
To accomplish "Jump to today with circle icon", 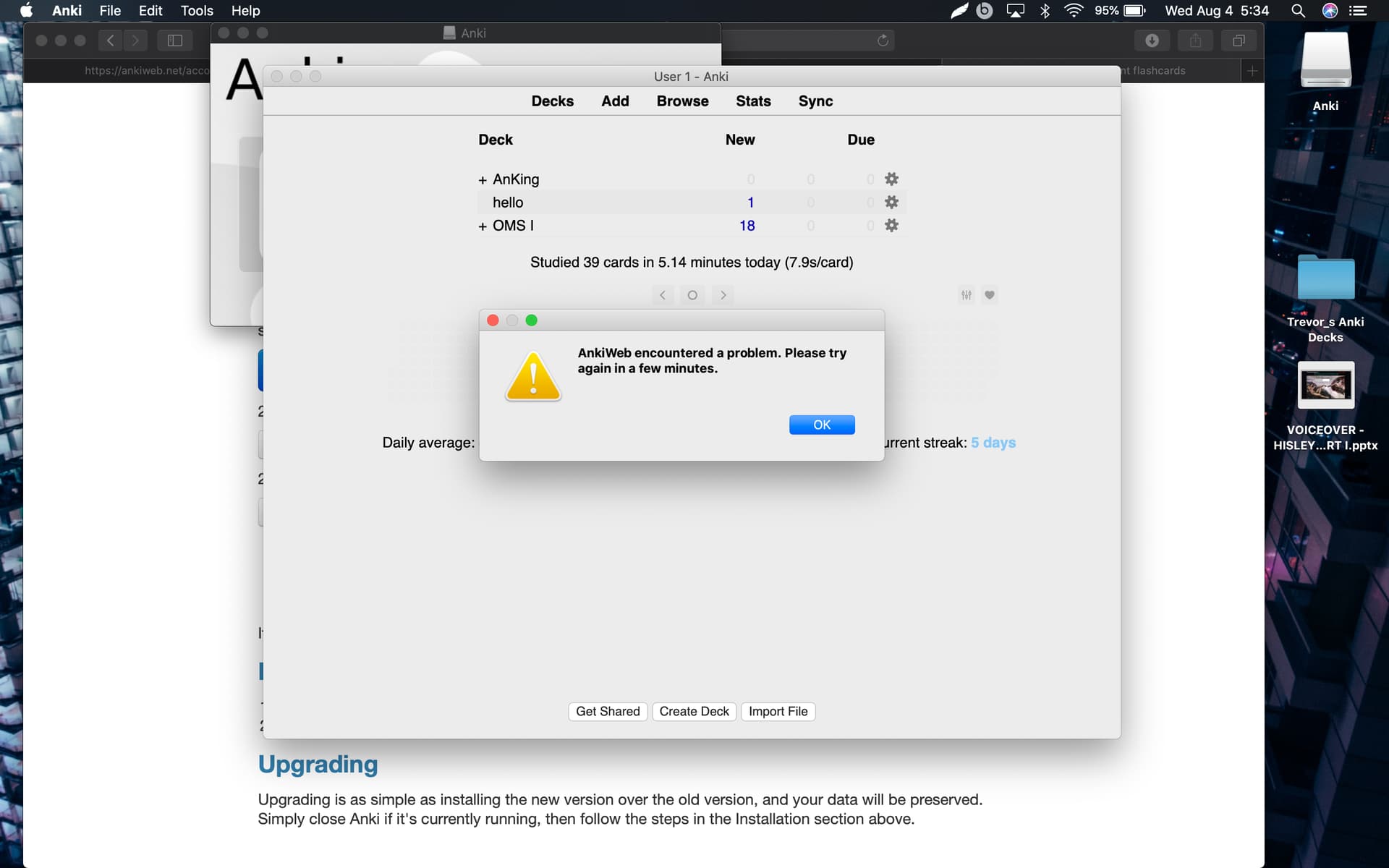I will click(692, 295).
